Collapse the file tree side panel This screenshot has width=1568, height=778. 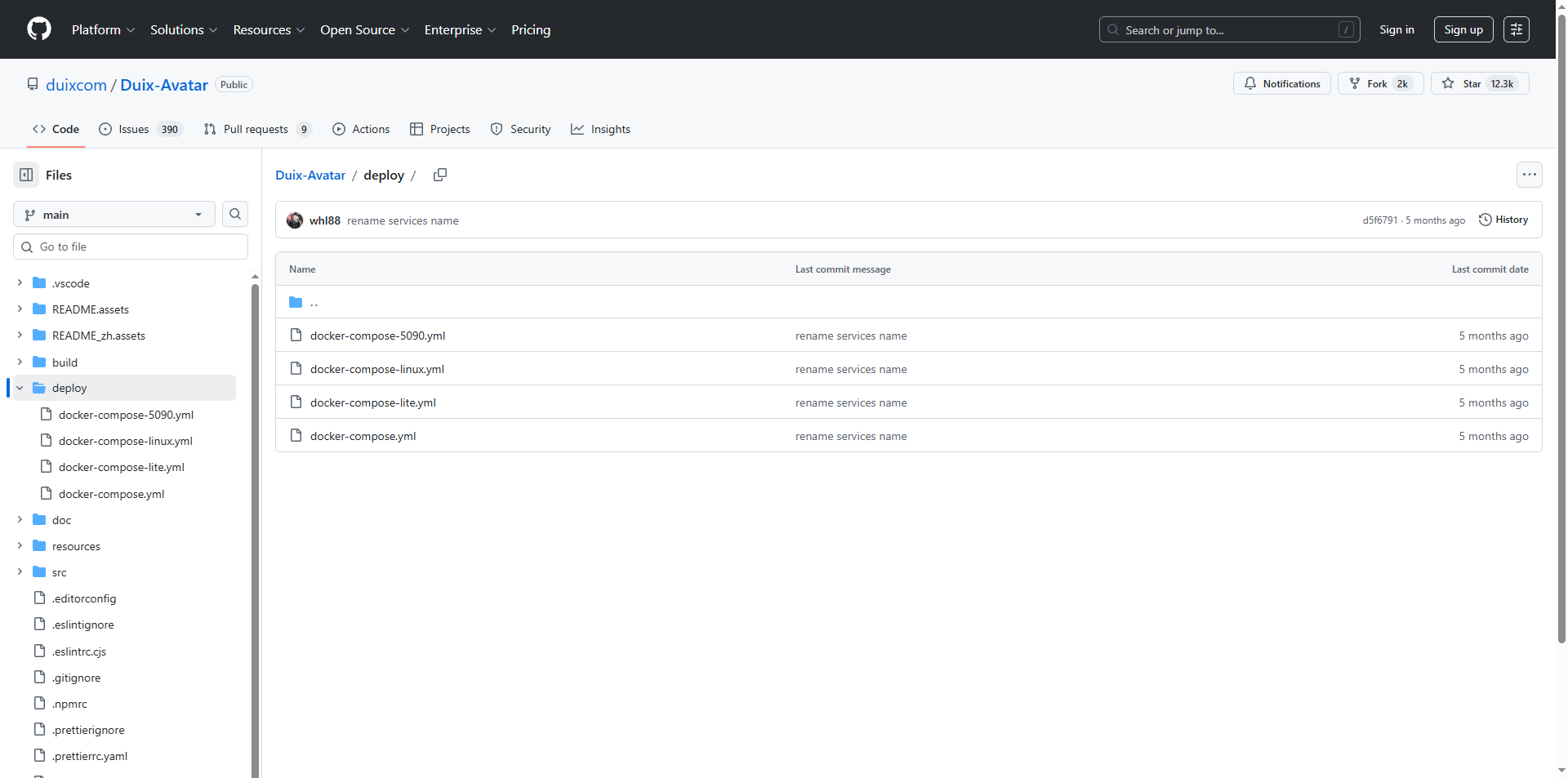[x=26, y=175]
